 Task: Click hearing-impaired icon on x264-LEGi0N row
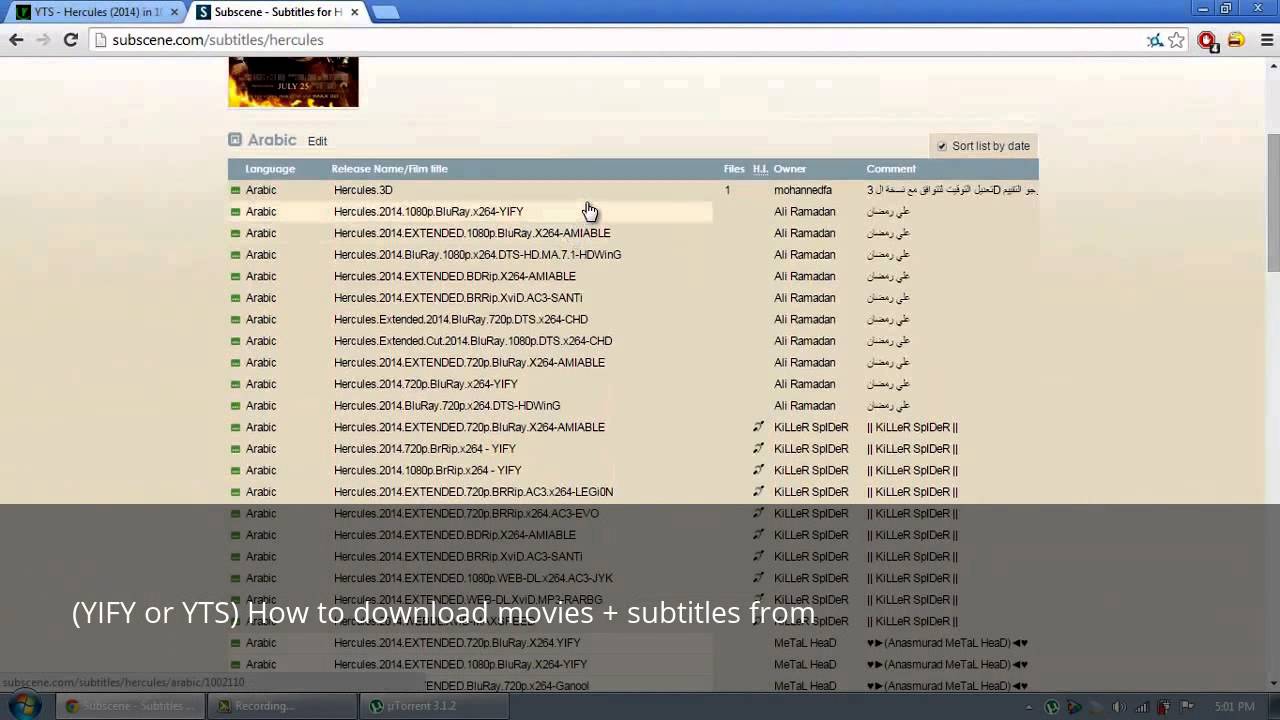(x=758, y=492)
